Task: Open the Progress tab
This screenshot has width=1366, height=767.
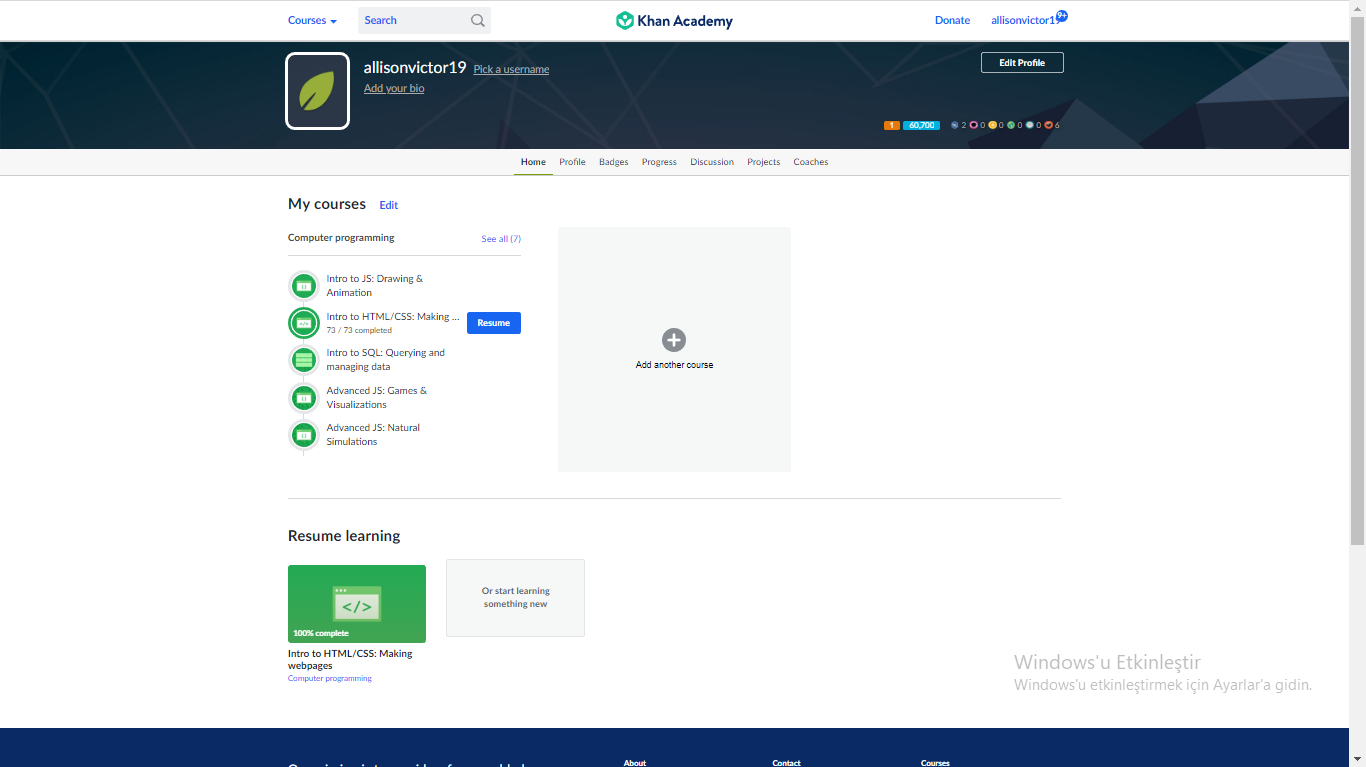Action: [659, 162]
